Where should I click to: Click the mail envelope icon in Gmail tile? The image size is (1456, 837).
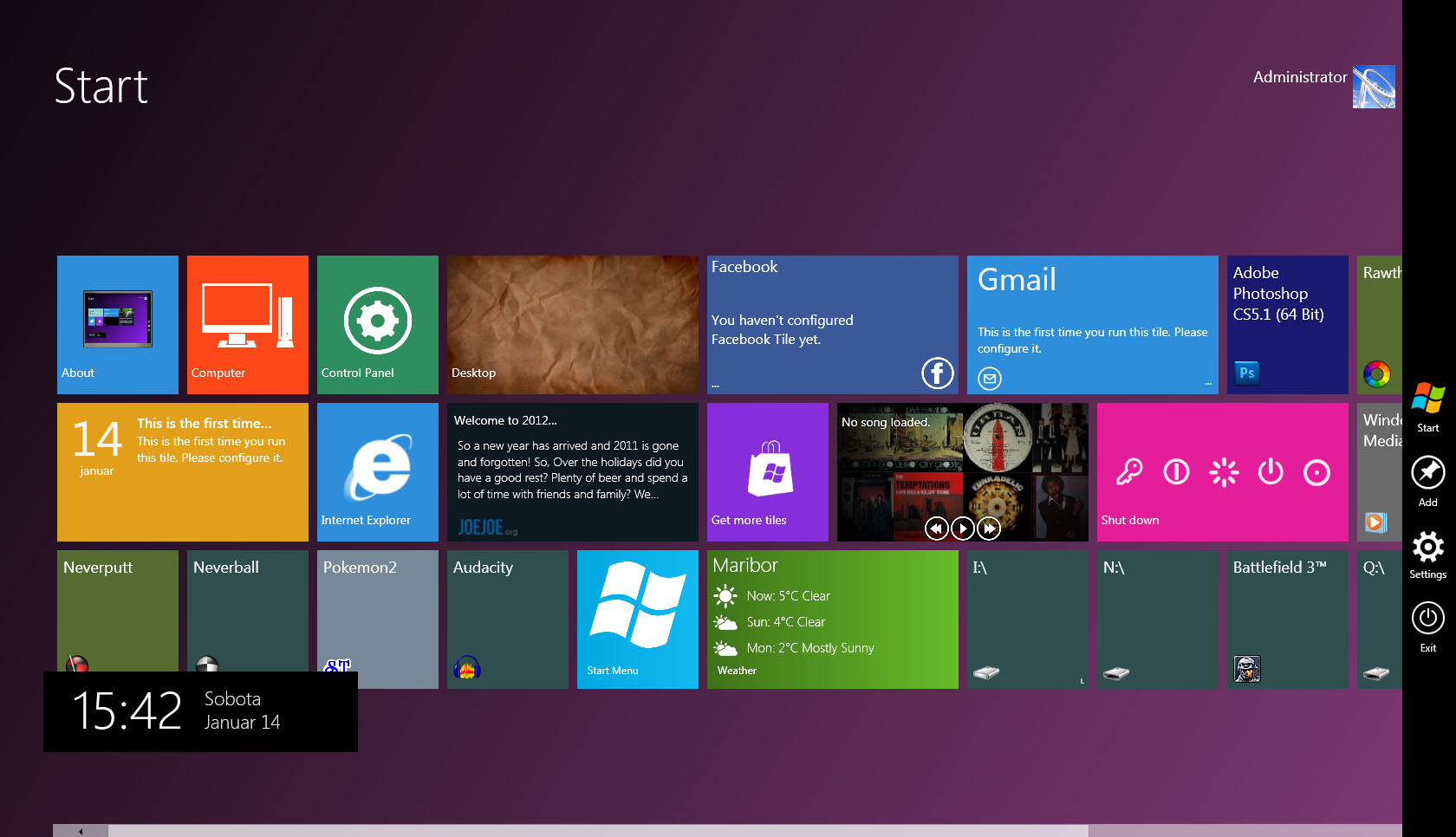[x=990, y=379]
